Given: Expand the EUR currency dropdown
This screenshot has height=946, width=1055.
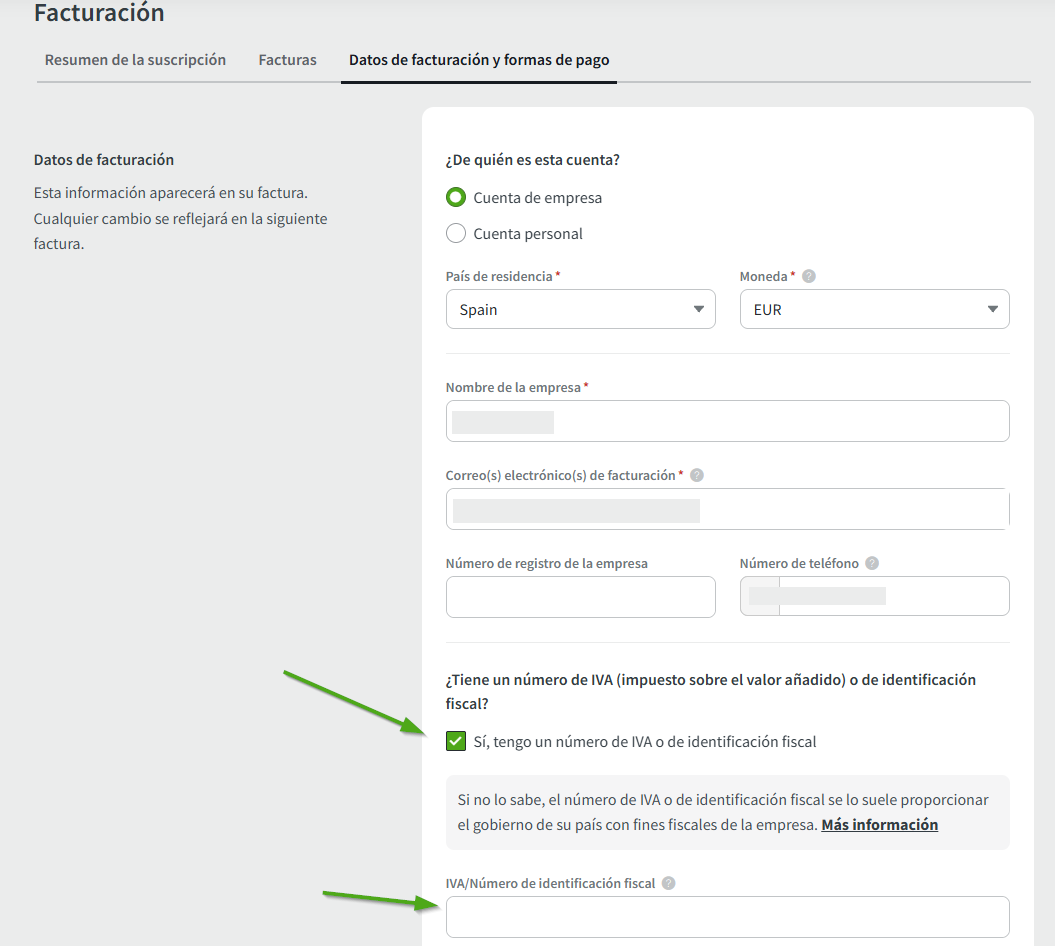Looking at the screenshot, I should click(874, 309).
